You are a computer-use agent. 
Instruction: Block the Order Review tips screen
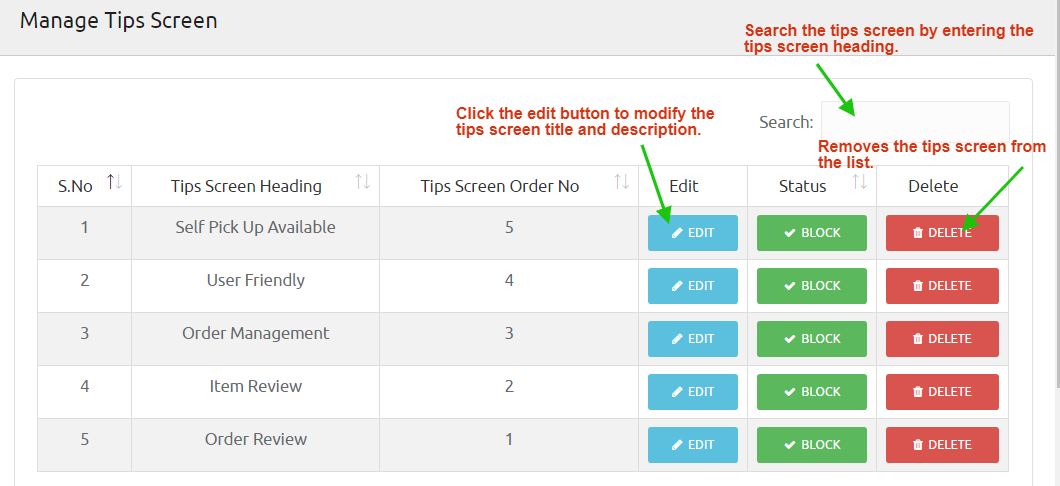[812, 445]
